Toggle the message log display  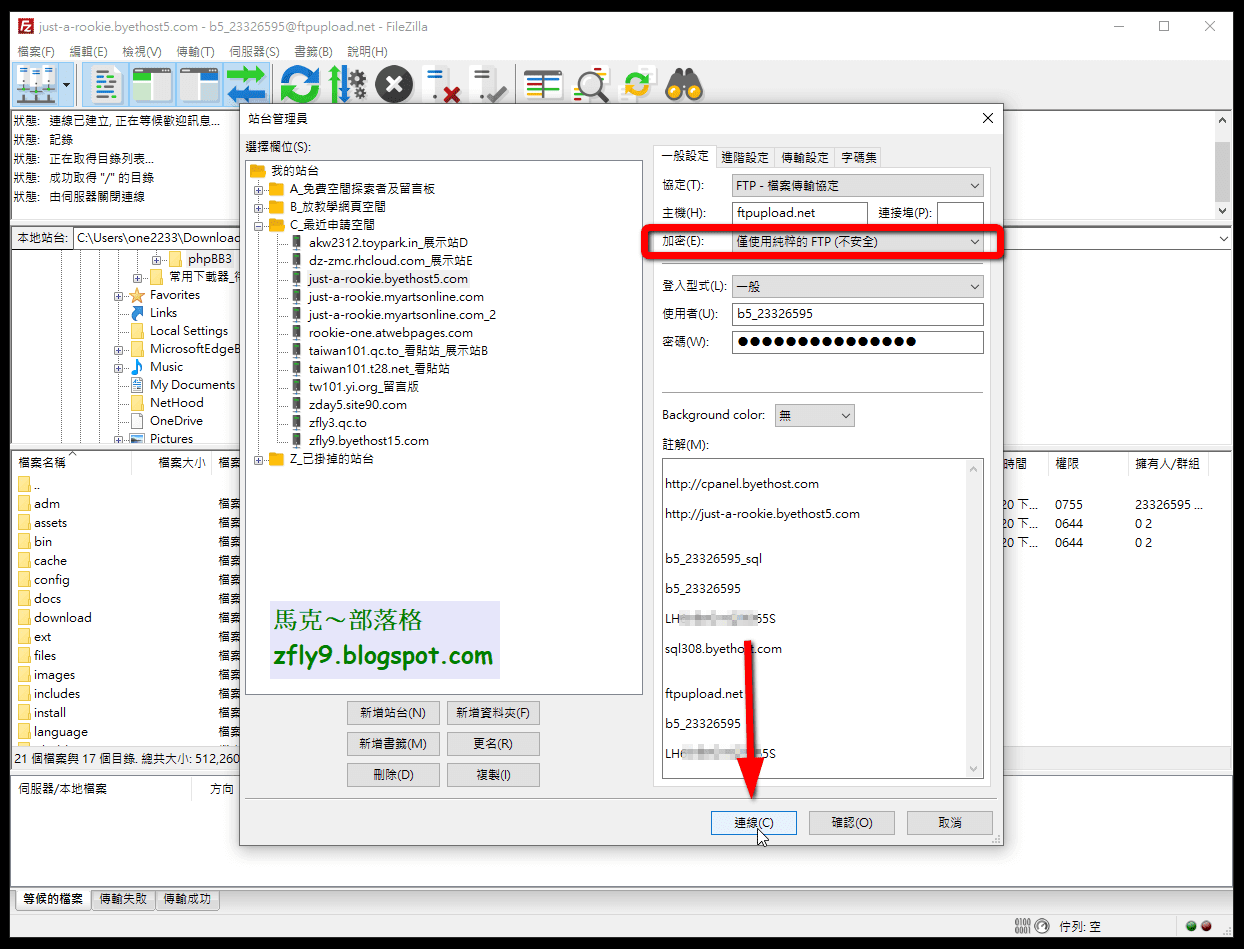coord(104,84)
